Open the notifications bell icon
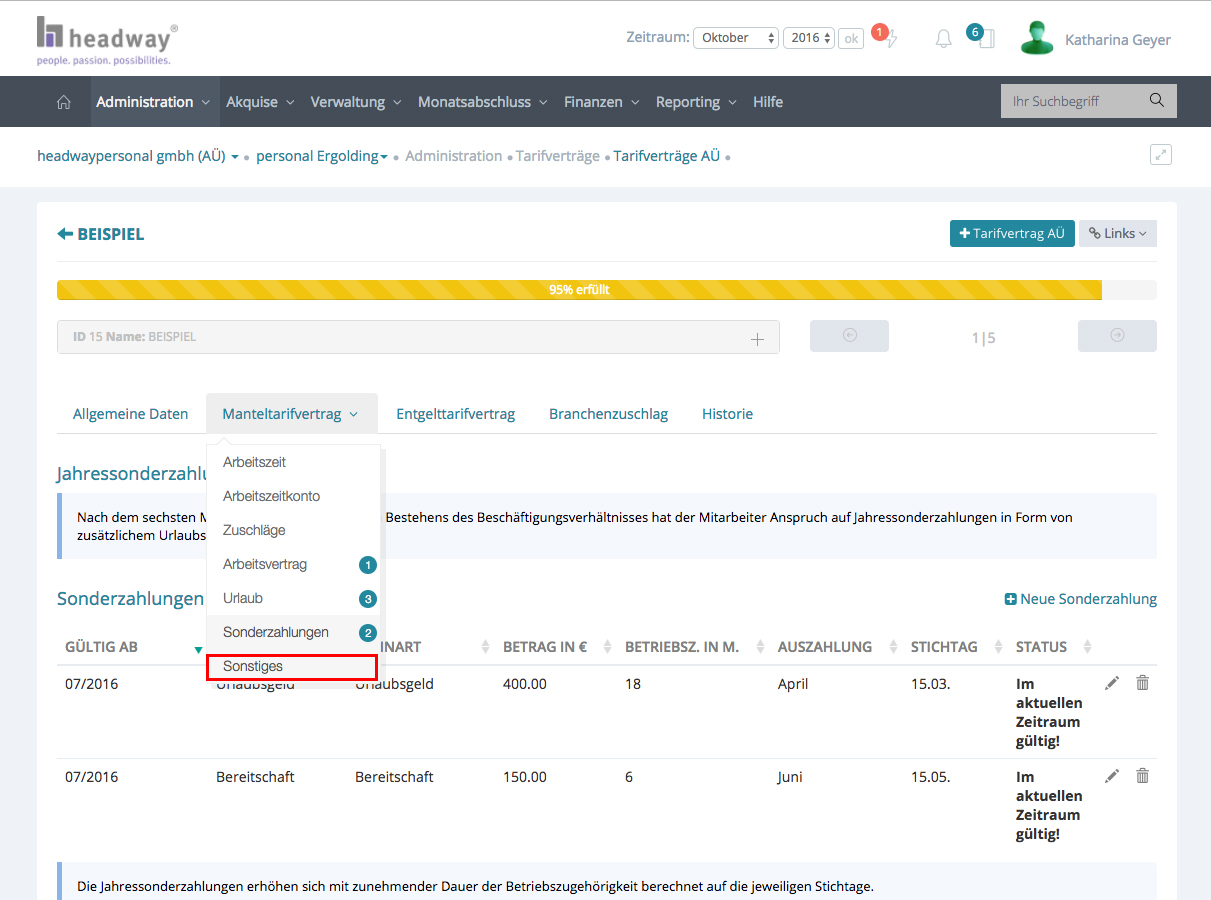Viewport: 1211px width, 900px height. coord(943,39)
